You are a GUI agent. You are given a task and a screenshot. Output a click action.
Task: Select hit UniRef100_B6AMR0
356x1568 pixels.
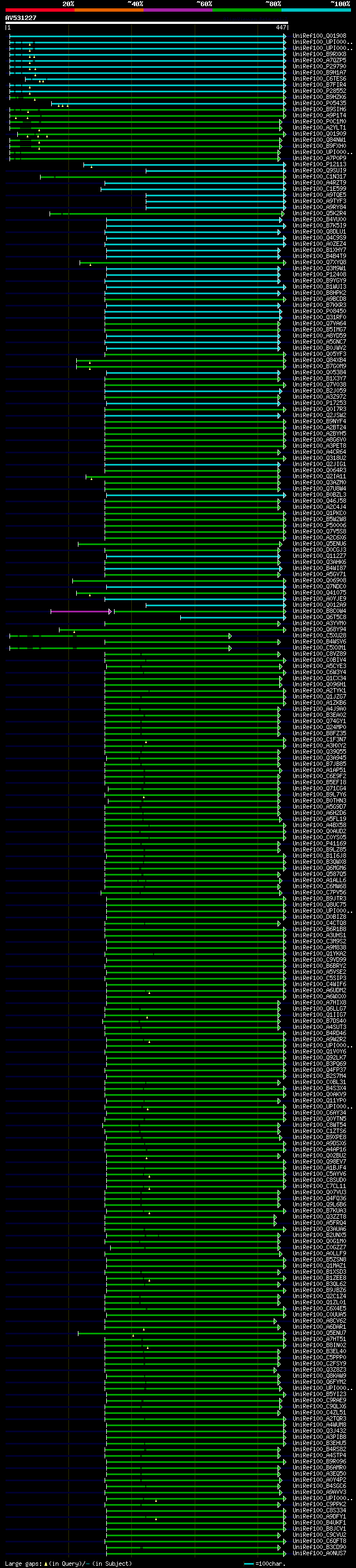click(x=319, y=1467)
